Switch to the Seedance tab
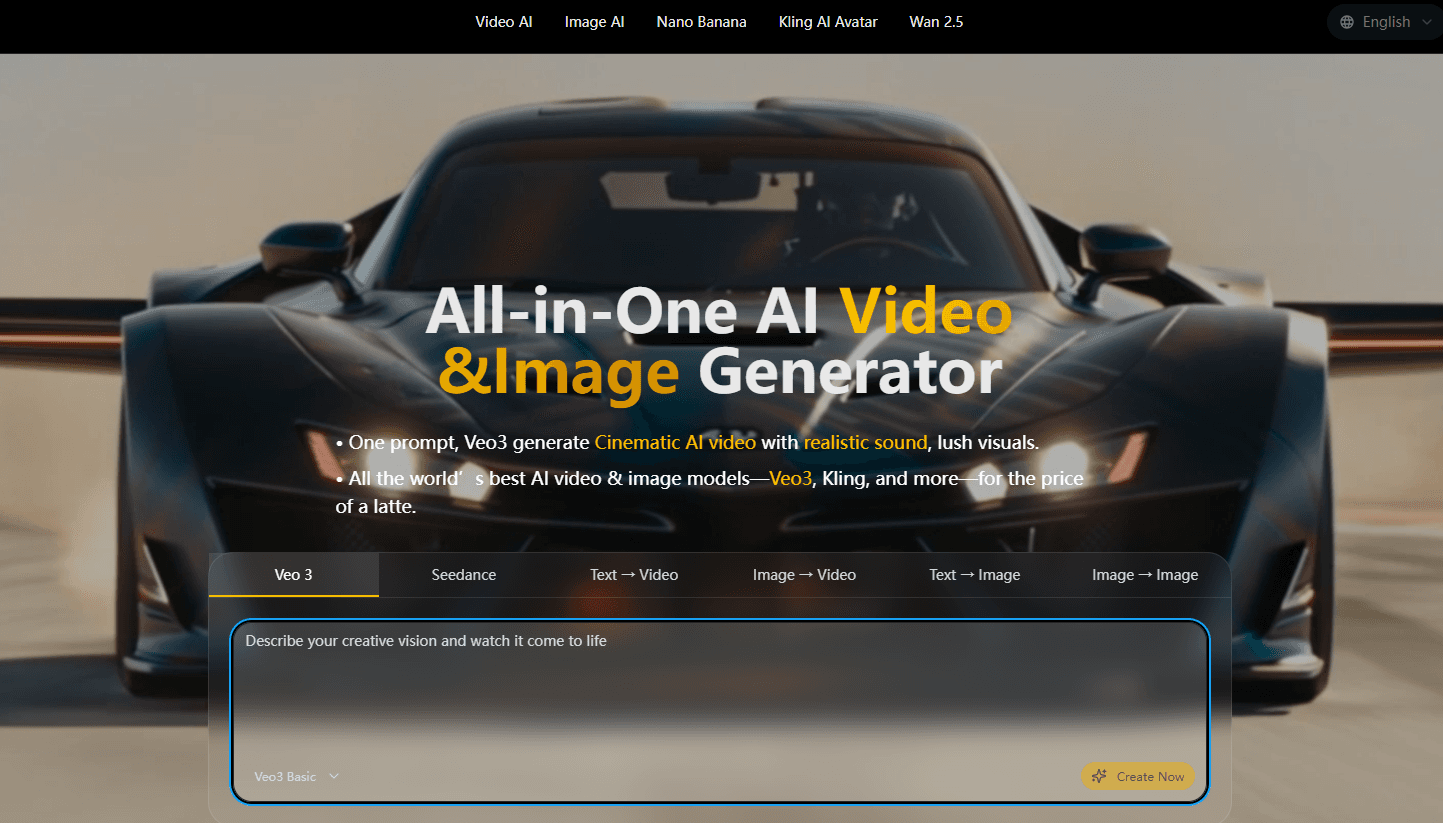 463,575
